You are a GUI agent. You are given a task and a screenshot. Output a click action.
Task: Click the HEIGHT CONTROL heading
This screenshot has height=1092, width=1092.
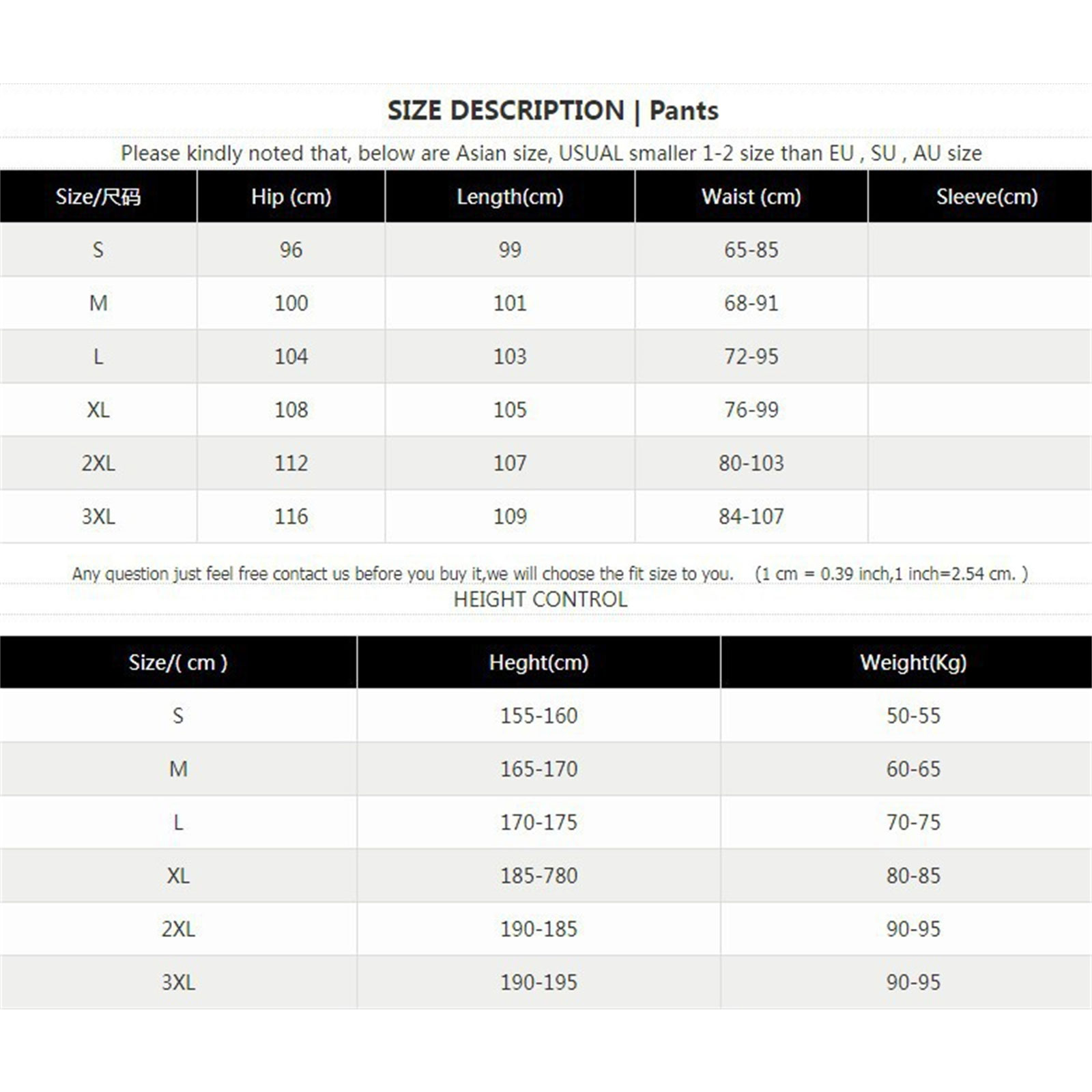pyautogui.click(x=541, y=599)
